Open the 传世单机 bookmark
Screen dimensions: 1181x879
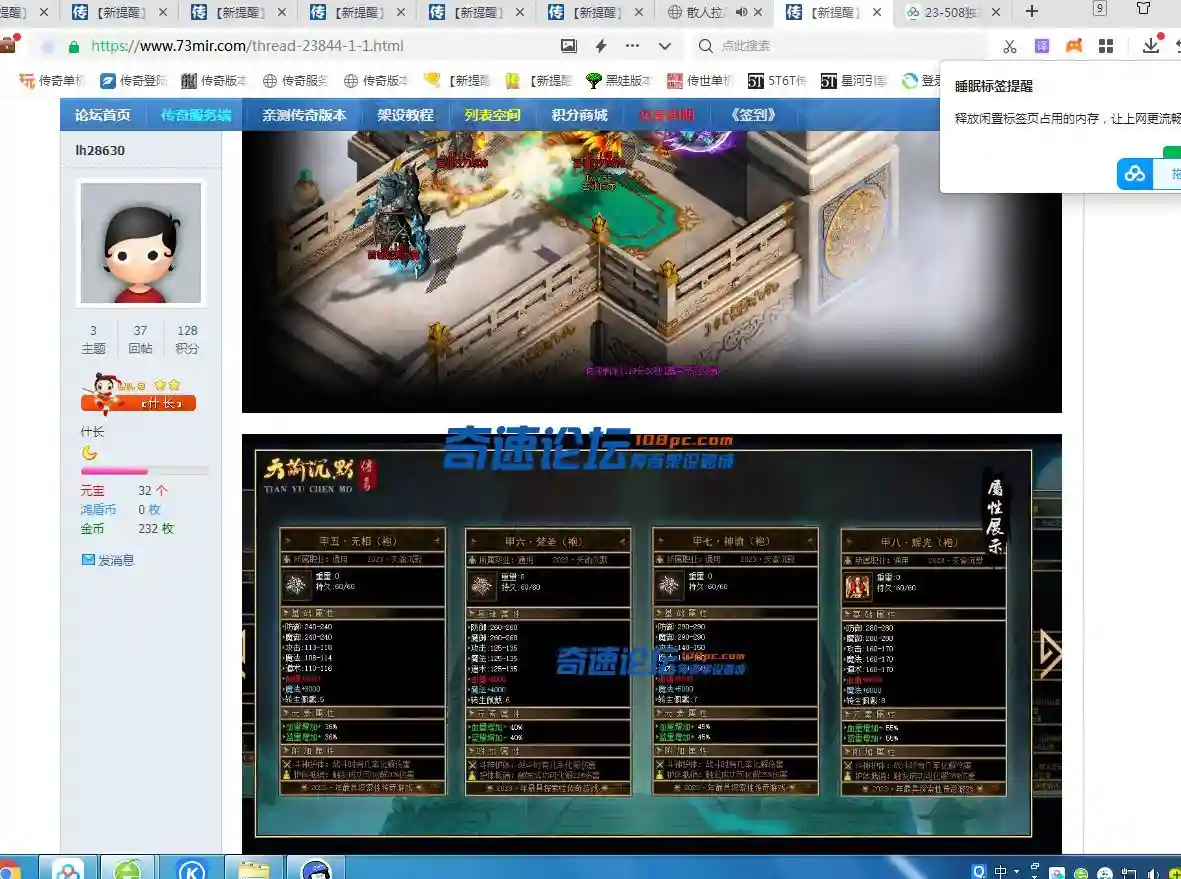[x=700, y=81]
